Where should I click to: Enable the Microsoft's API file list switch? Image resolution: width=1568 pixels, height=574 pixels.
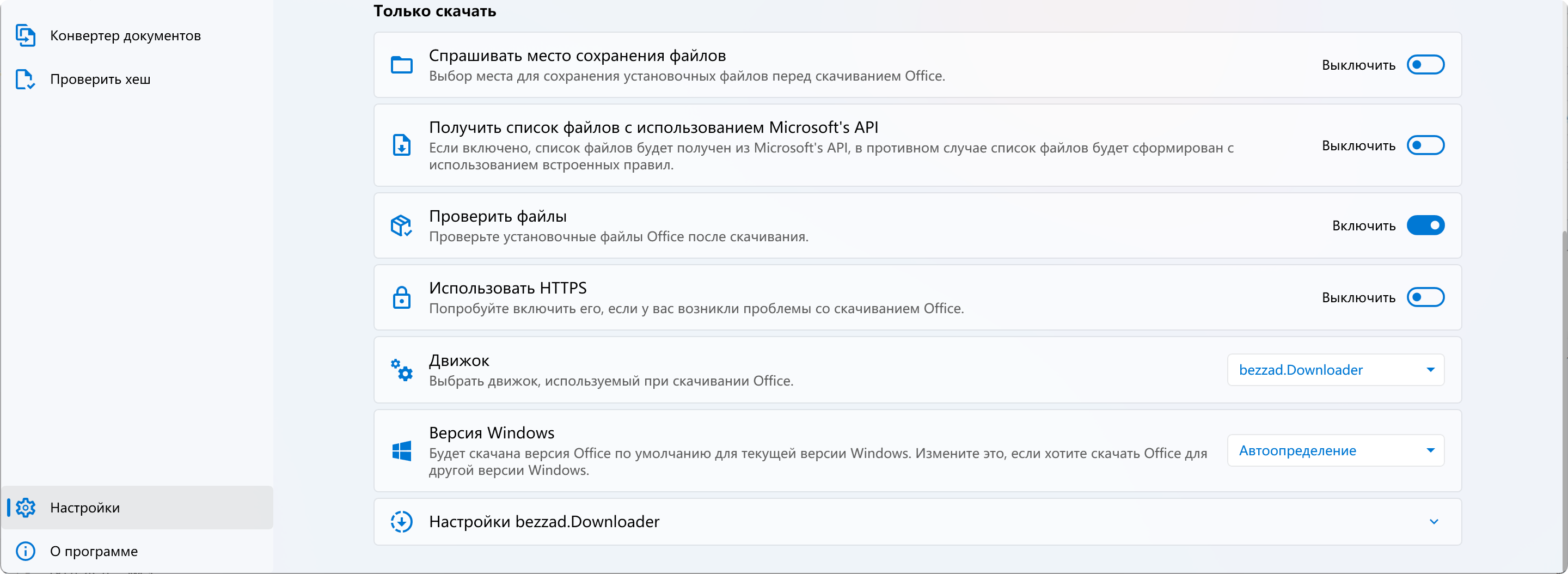click(1425, 145)
